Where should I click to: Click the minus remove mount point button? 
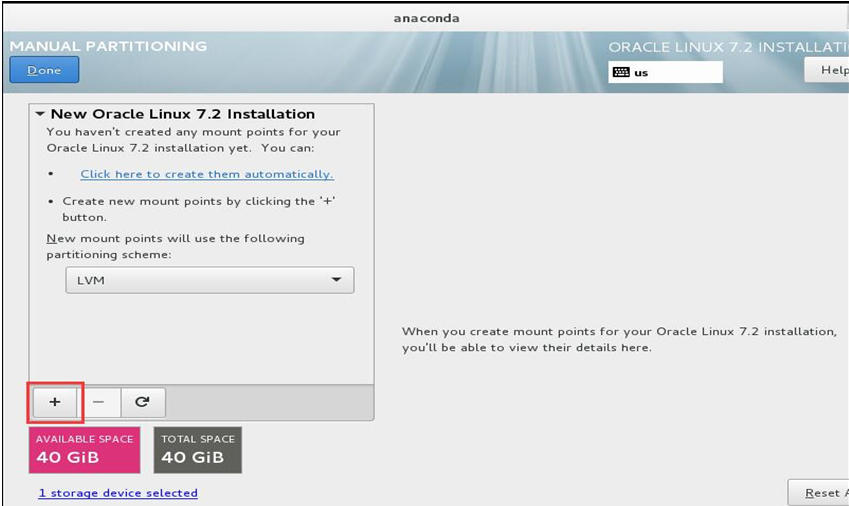coord(99,402)
